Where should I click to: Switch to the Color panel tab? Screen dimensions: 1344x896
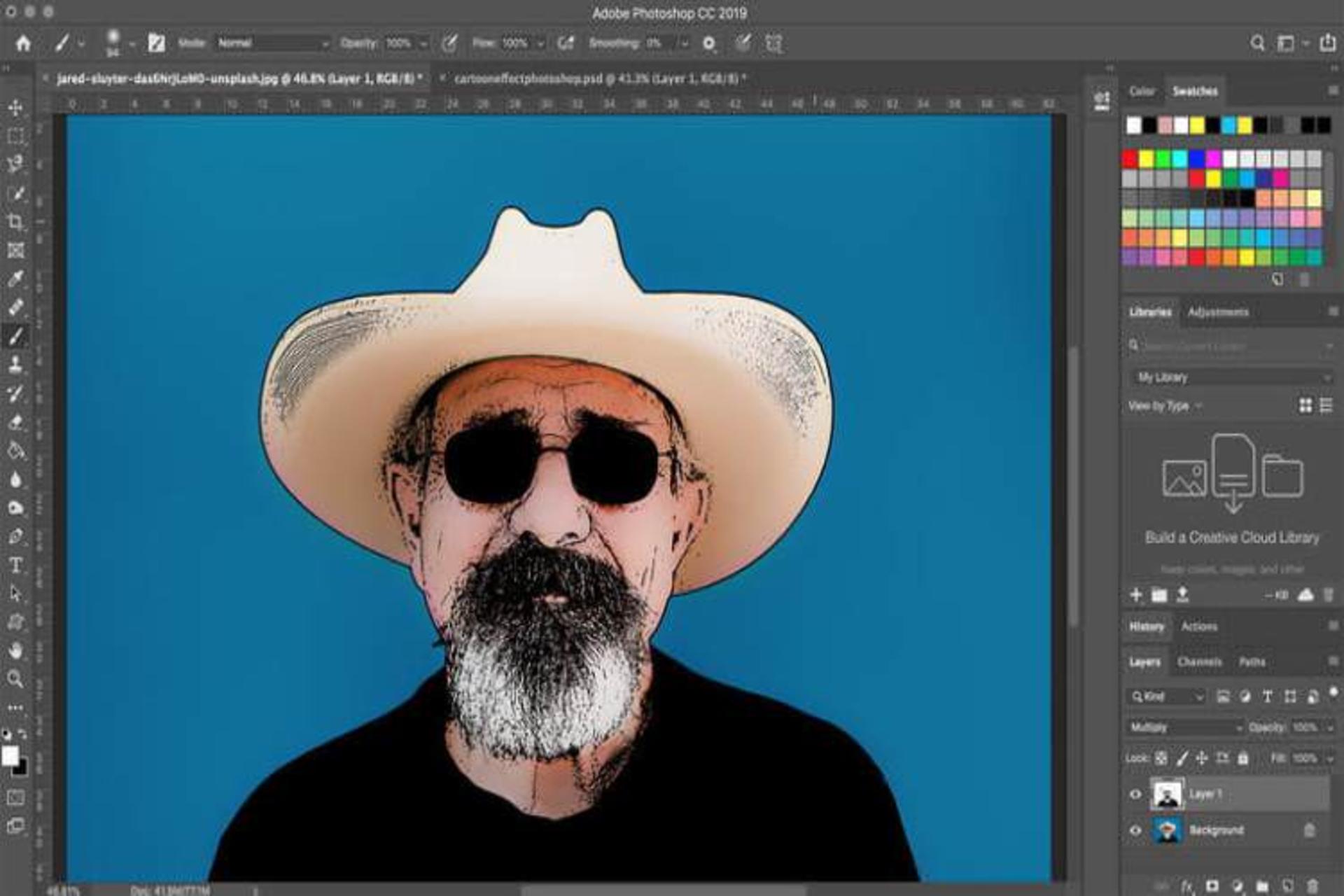1142,91
